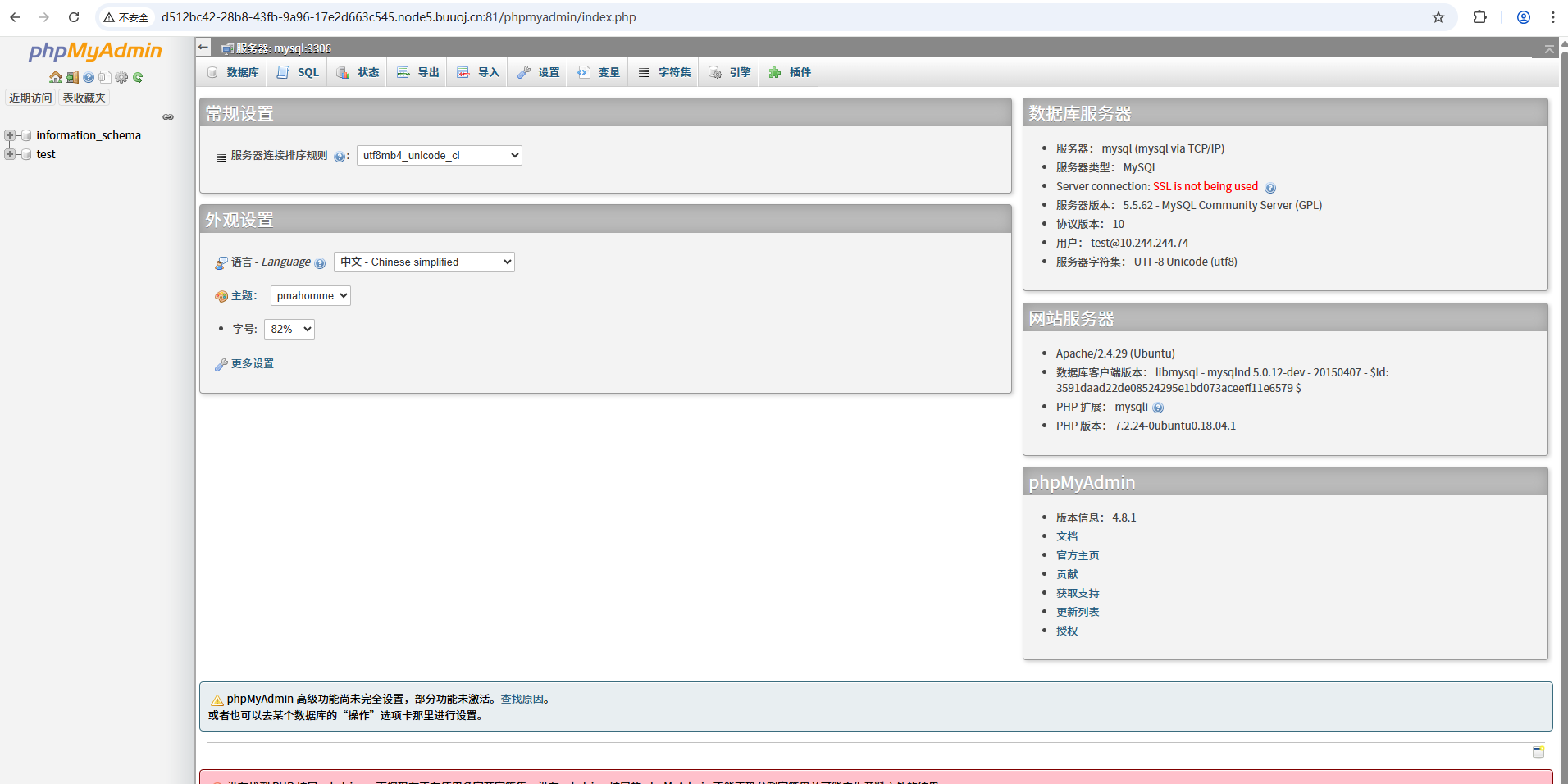Open navigation panel settings gear icon
Viewport: 1568px width, 784px height.
click(121, 77)
